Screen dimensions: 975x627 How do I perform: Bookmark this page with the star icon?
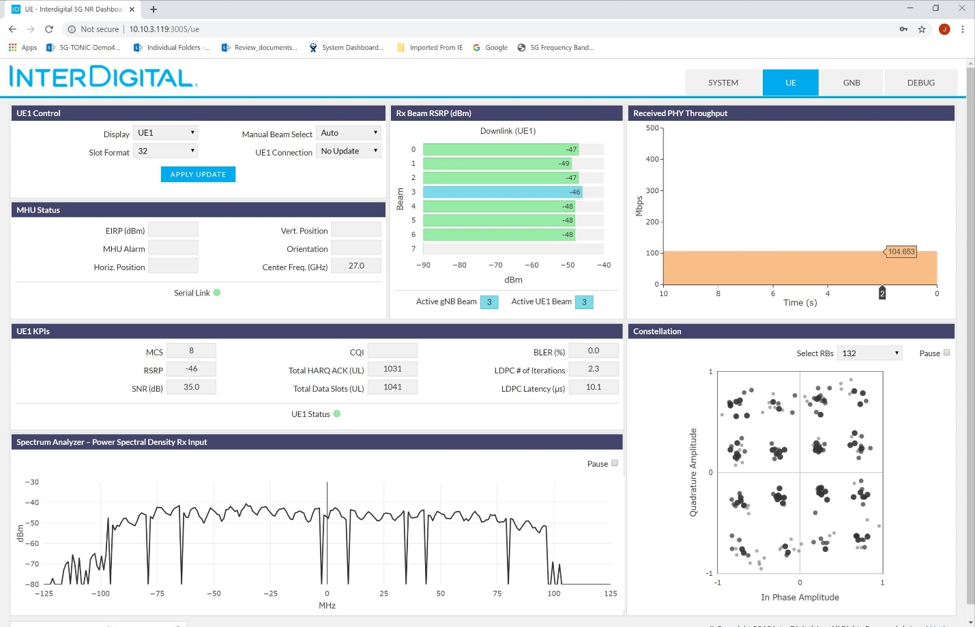pyautogui.click(x=922, y=29)
